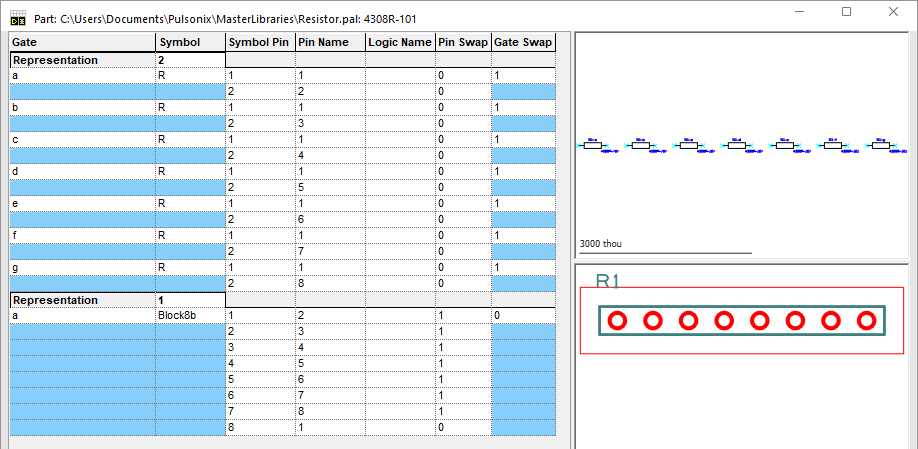918x449 pixels.
Task: Click the Symbol Pin column header
Action: tap(259, 43)
